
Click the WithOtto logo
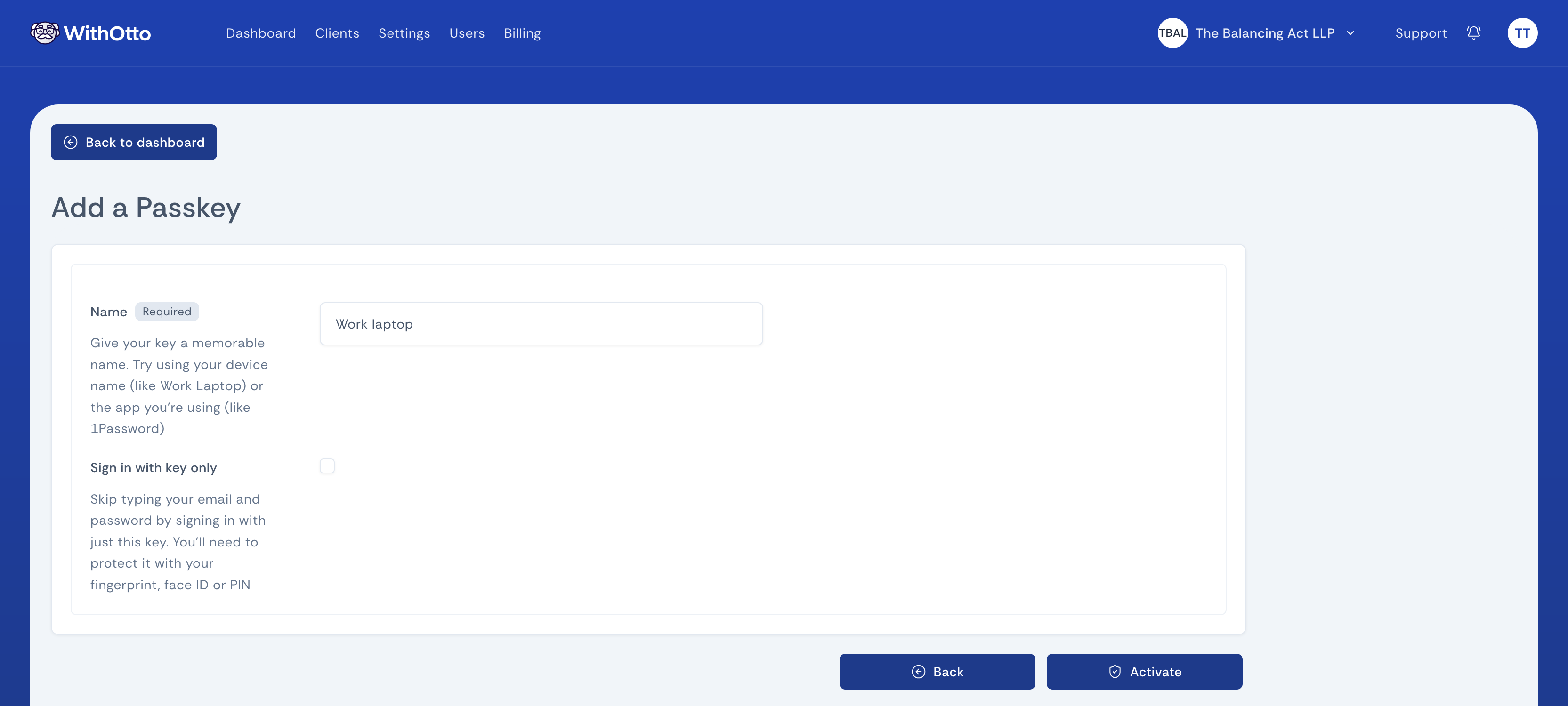(91, 33)
